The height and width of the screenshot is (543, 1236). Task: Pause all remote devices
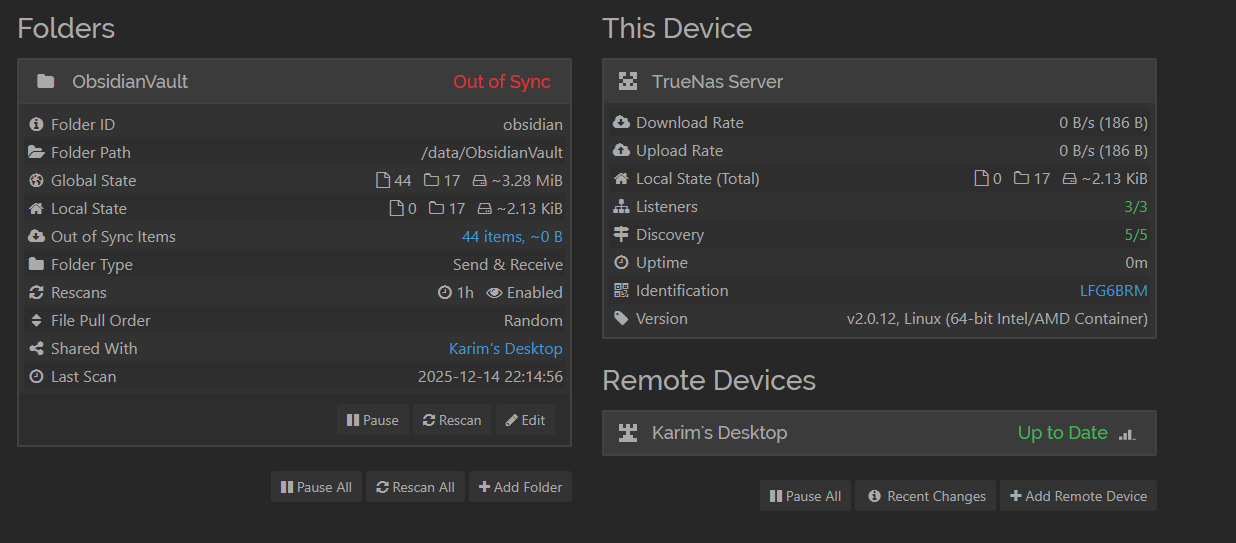click(805, 496)
